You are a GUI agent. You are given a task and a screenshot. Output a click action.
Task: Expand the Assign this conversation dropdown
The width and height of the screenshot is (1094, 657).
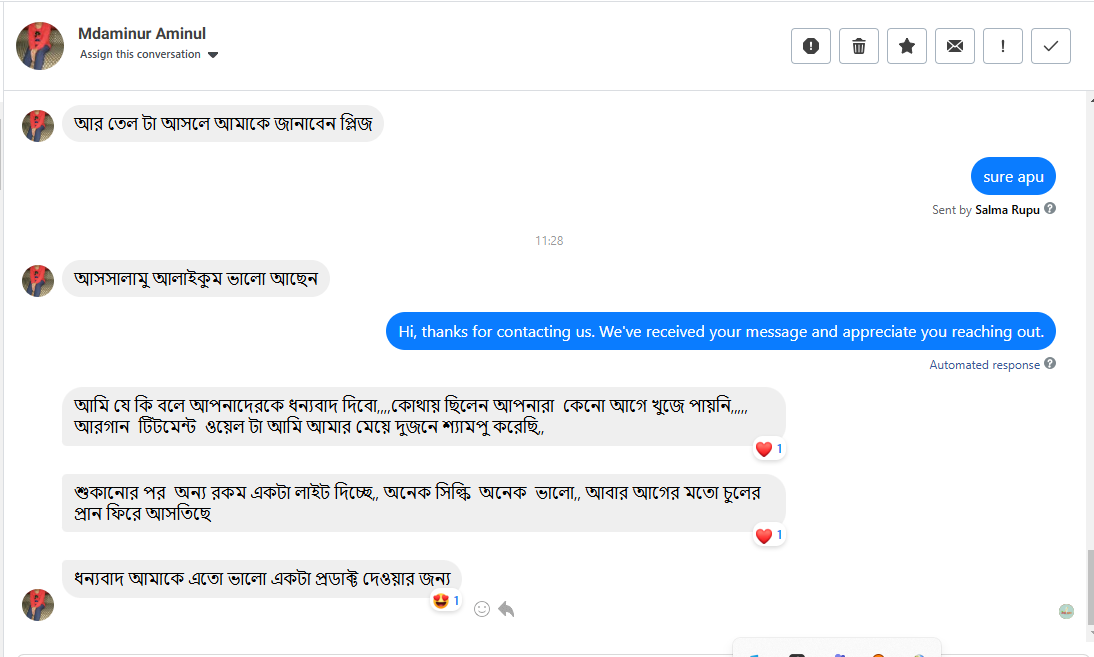click(x=213, y=55)
